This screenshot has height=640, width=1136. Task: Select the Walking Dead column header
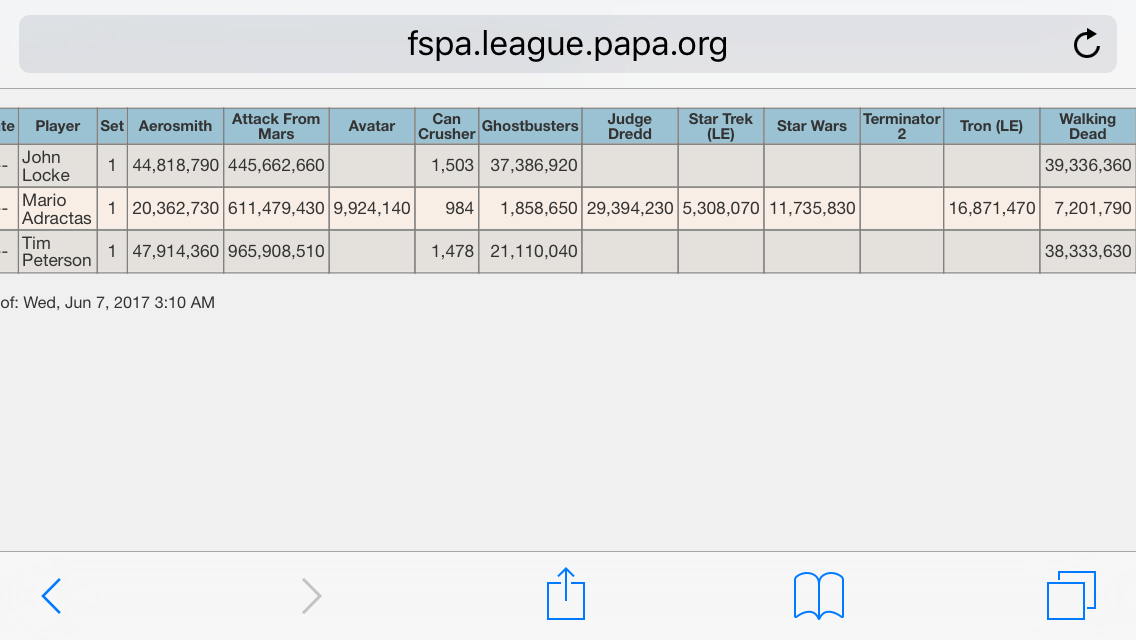click(1087, 126)
